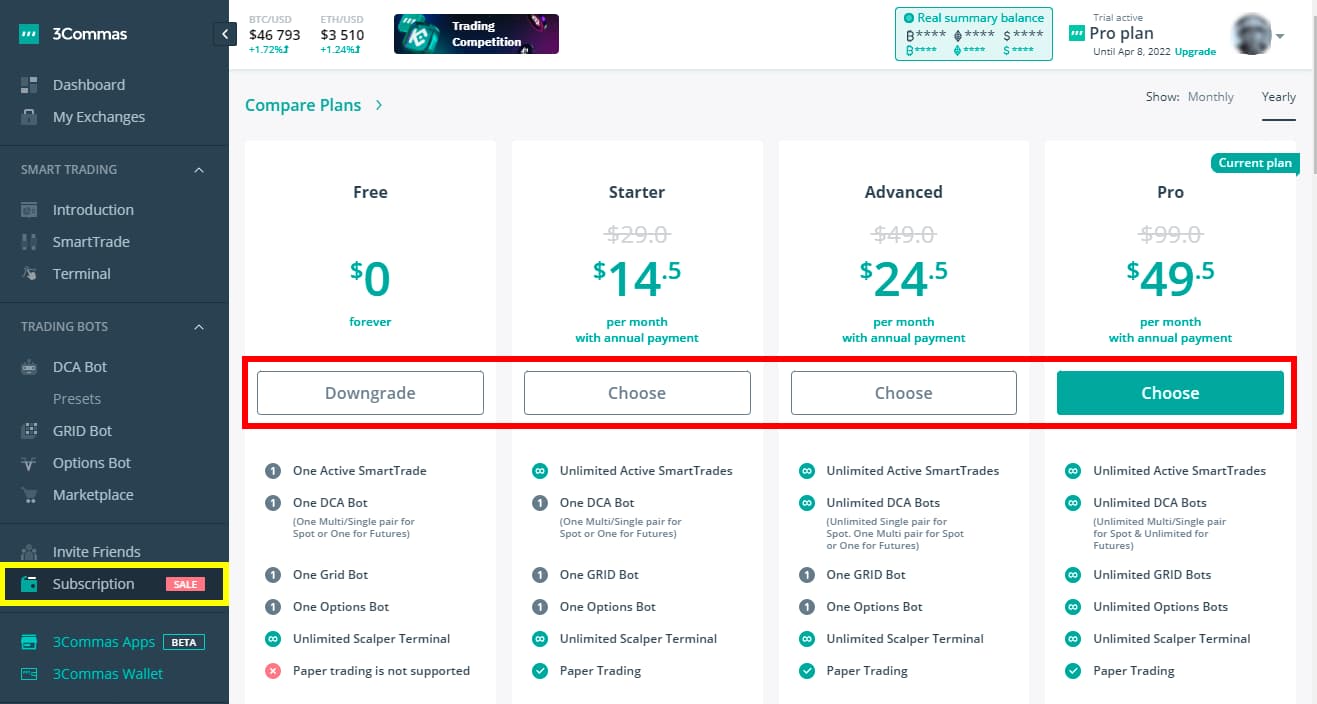This screenshot has width=1317, height=704.
Task: Click infinity icon beside Pro Unlimited GRID Bots
Action: tap(1073, 575)
